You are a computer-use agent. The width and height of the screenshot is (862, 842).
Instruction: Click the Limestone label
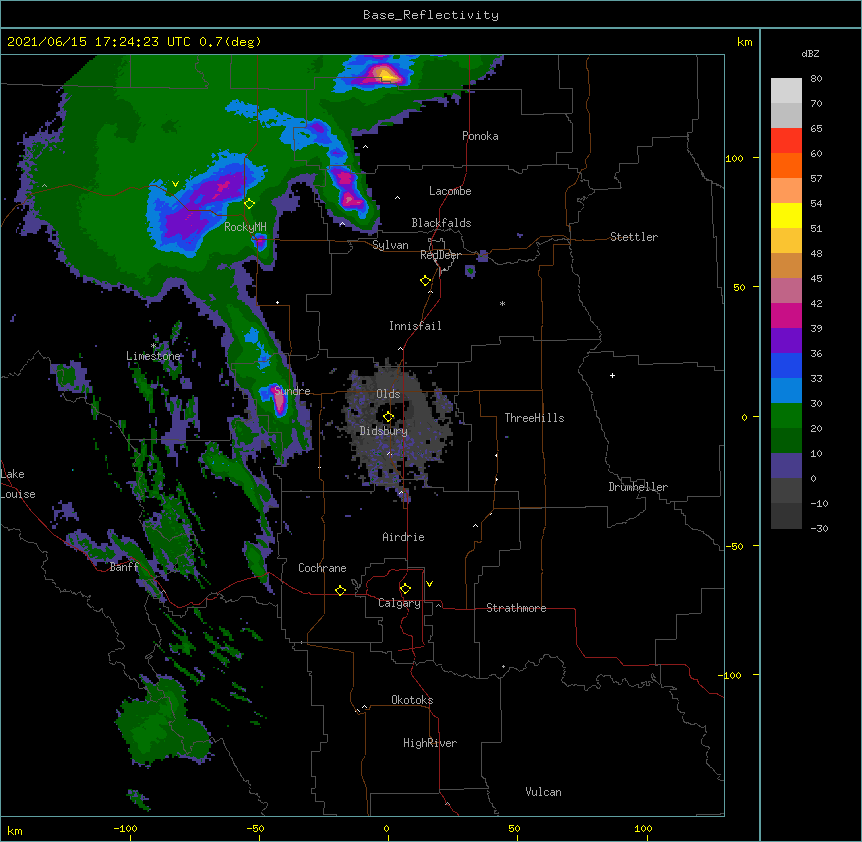coord(153,356)
